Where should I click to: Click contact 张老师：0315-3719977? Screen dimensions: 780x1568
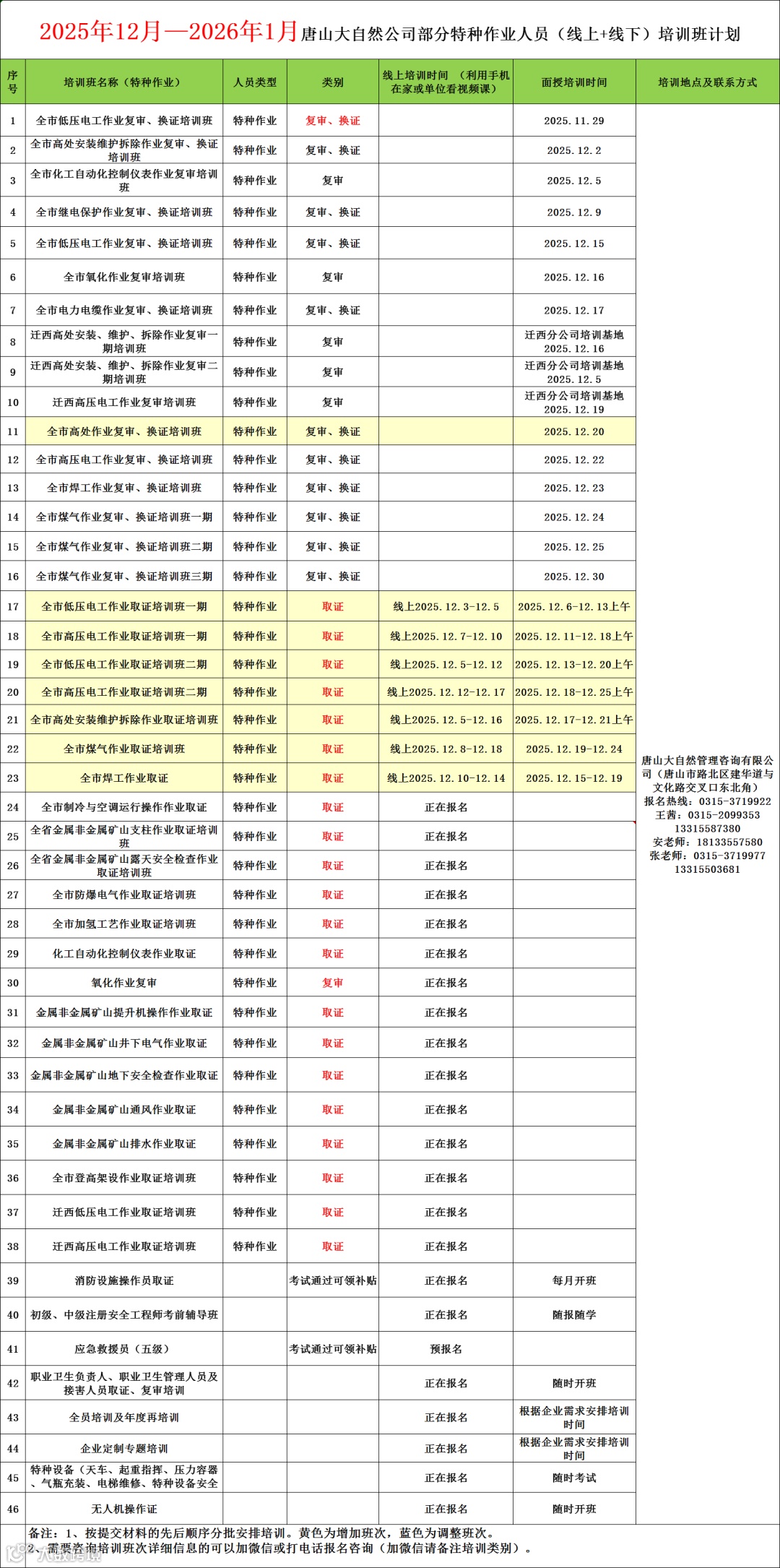coord(707,856)
